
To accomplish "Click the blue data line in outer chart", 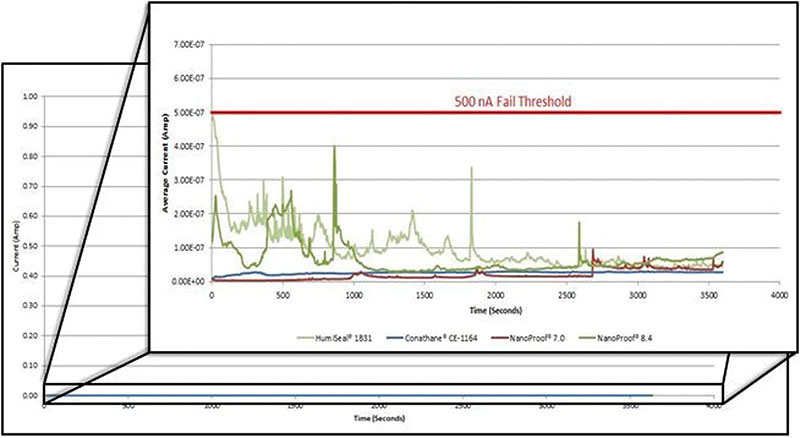I will point(349,396).
